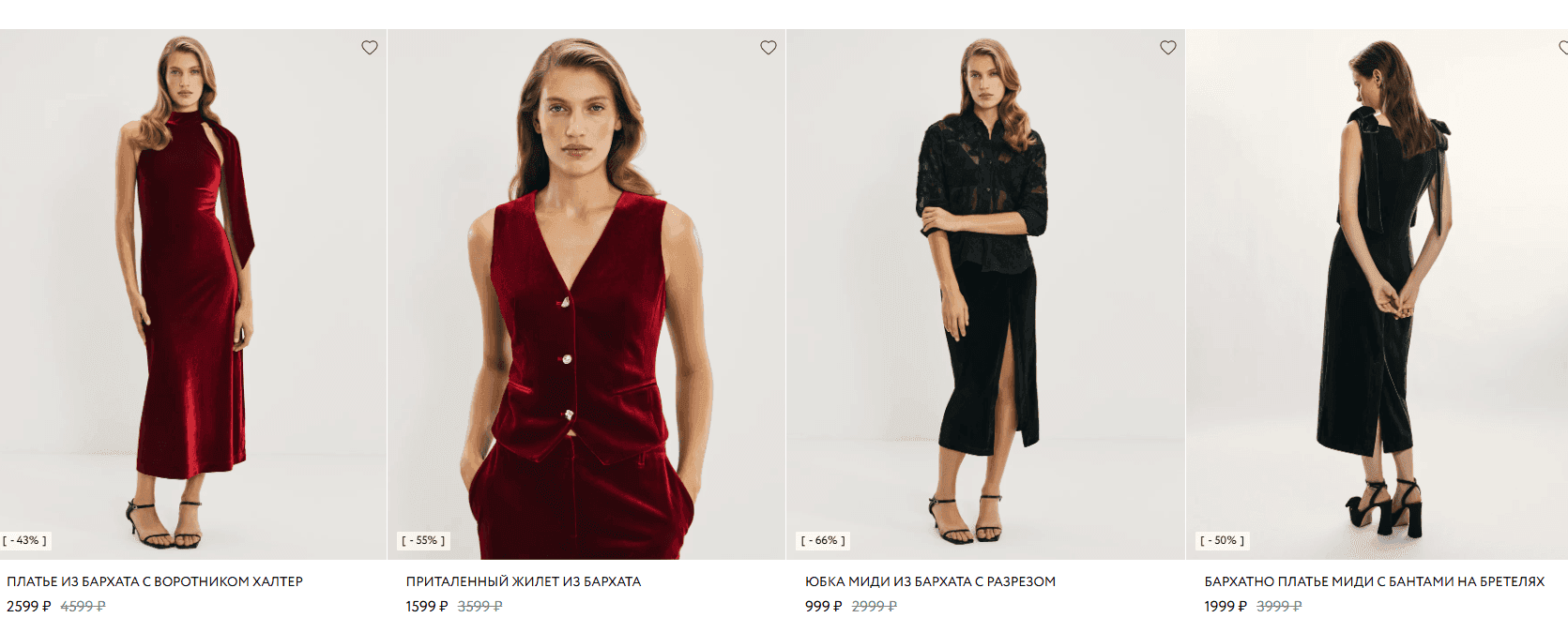View the black velvet midi skirt photo

click(x=985, y=294)
